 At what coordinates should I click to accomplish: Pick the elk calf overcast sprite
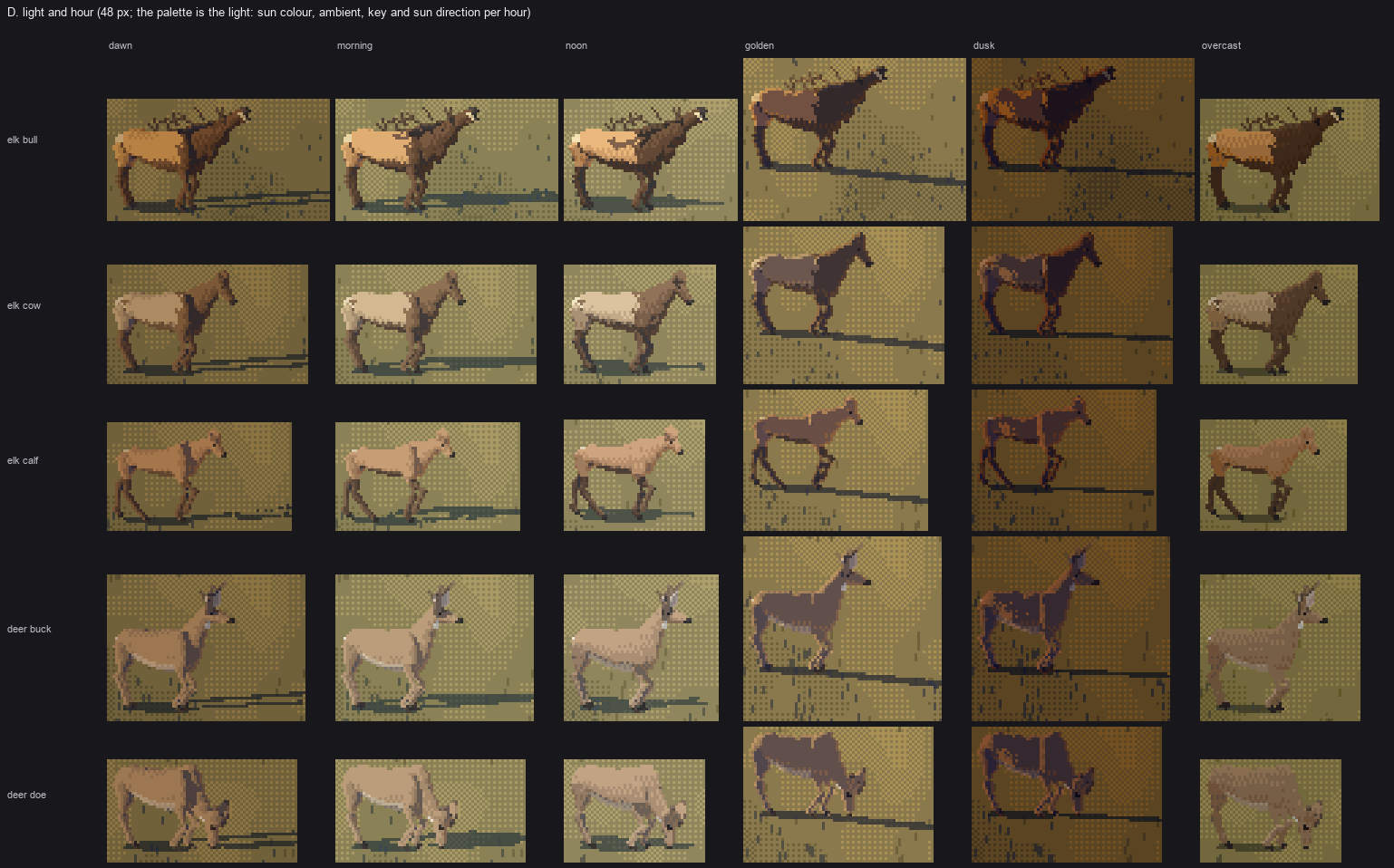1273,475
